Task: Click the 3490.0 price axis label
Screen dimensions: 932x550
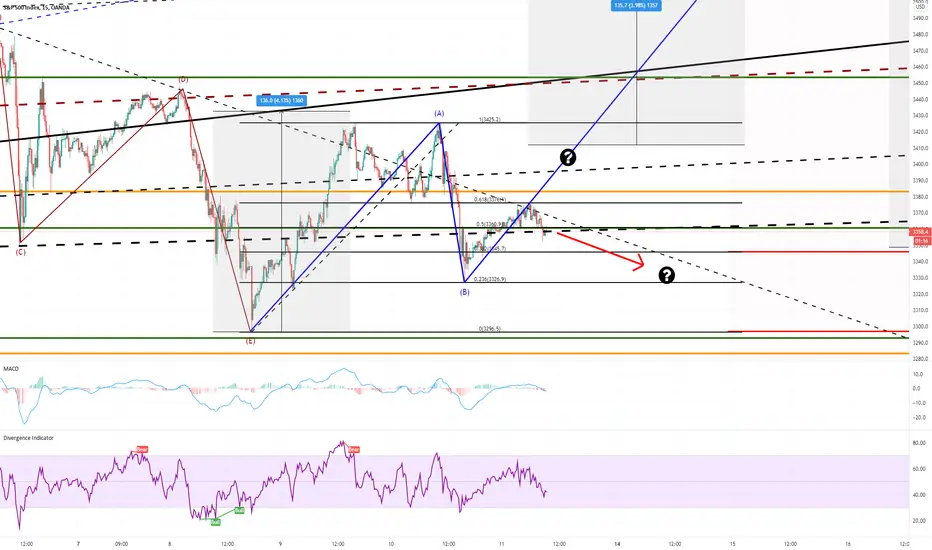Action: coord(920,18)
